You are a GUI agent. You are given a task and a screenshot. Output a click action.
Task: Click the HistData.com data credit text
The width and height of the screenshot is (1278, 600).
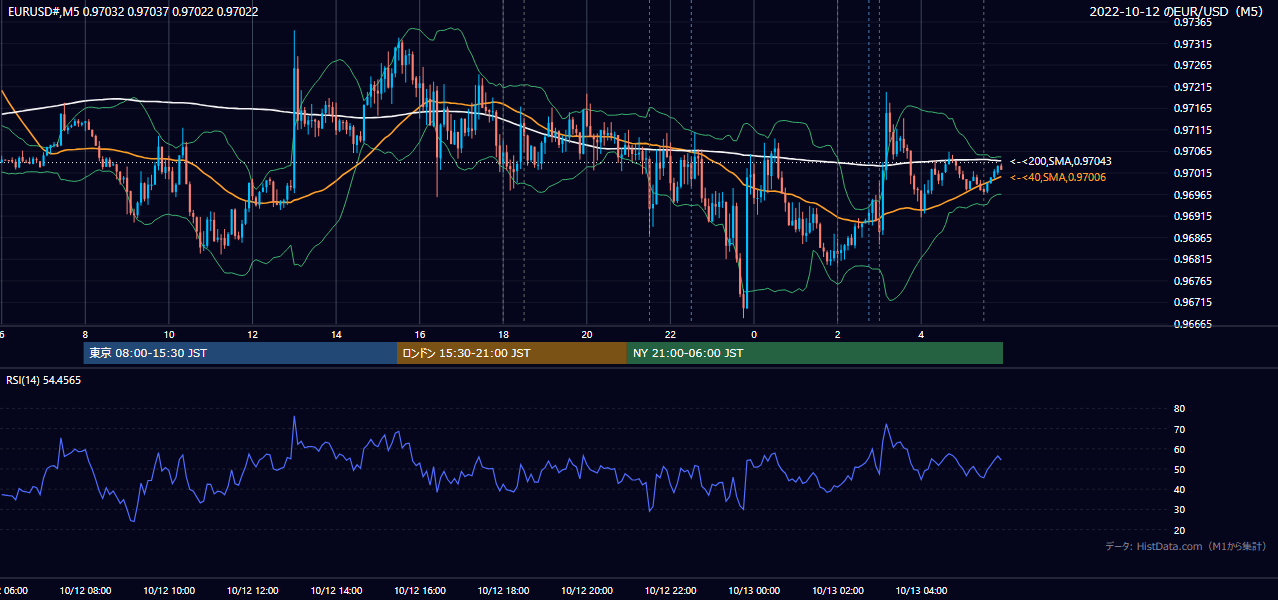point(1186,546)
